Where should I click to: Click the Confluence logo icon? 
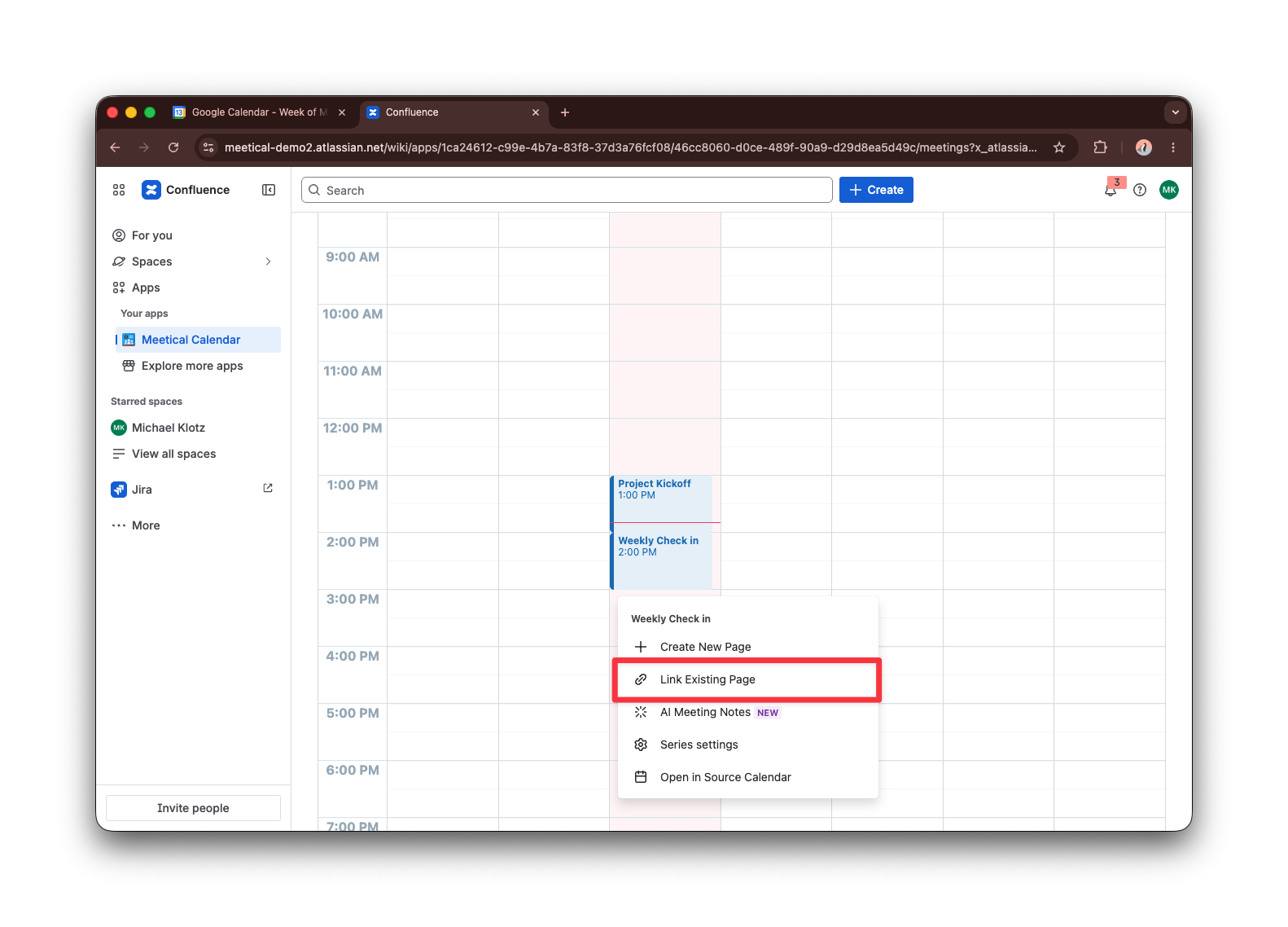pos(151,190)
